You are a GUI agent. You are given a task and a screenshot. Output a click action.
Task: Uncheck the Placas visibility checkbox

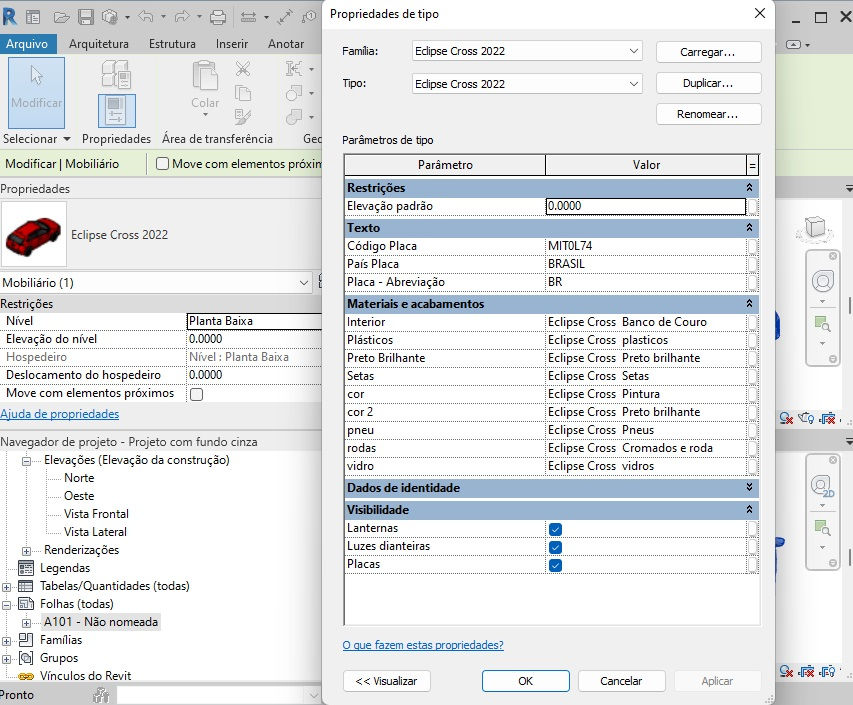pos(555,565)
